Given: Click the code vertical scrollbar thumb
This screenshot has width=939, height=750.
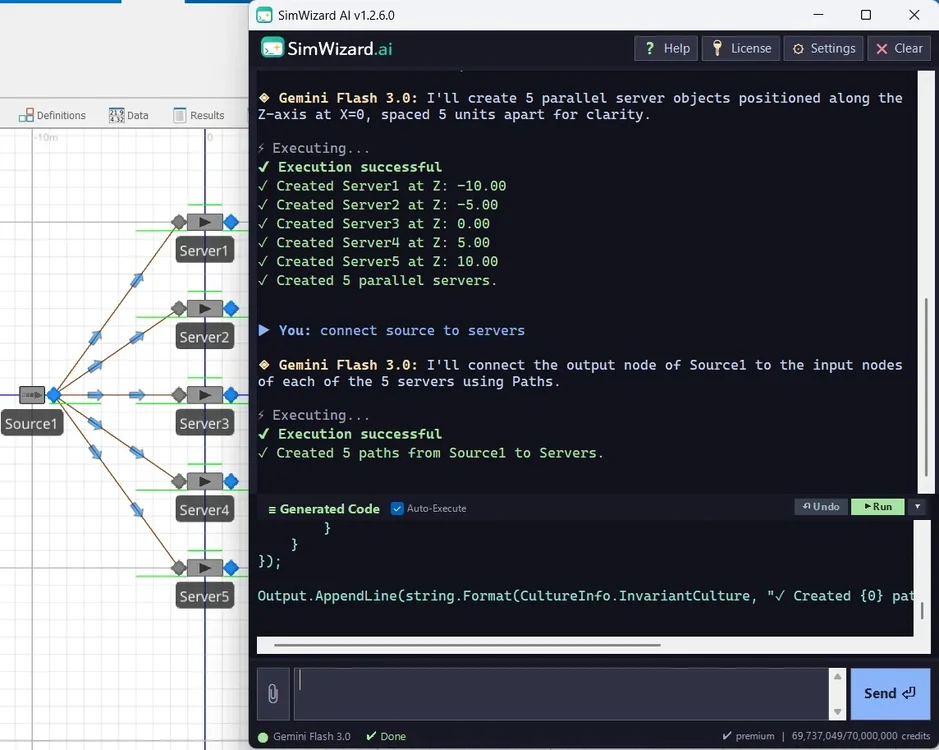Looking at the screenshot, I should point(922,610).
